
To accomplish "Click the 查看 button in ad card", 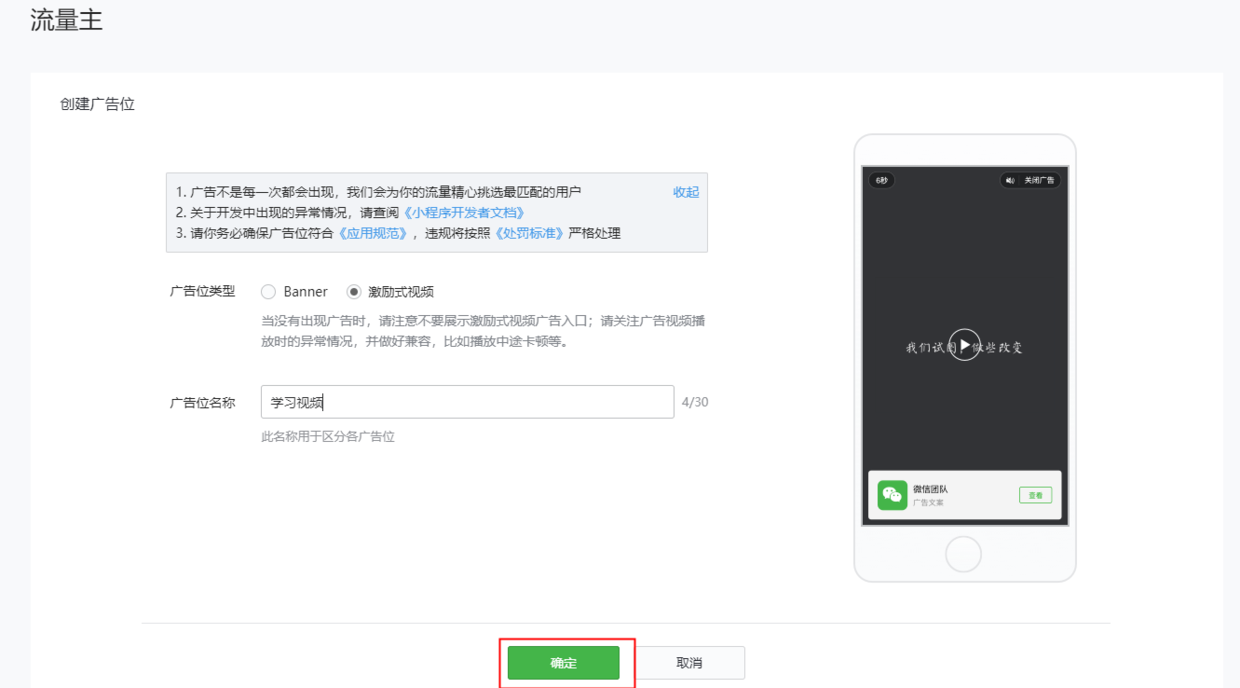I will 1035,495.
